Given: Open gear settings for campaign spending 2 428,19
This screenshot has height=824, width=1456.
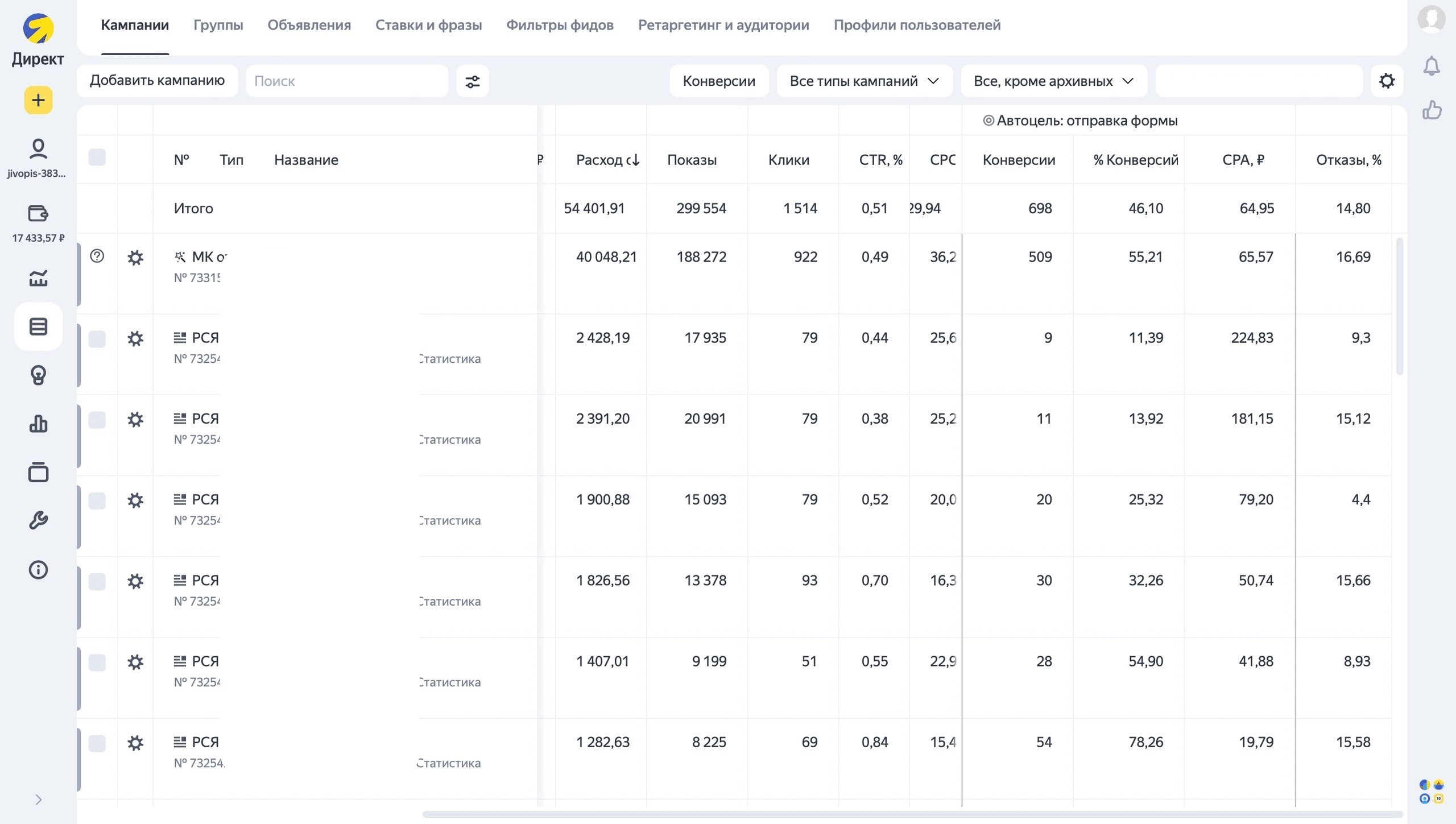Looking at the screenshot, I should coord(135,339).
